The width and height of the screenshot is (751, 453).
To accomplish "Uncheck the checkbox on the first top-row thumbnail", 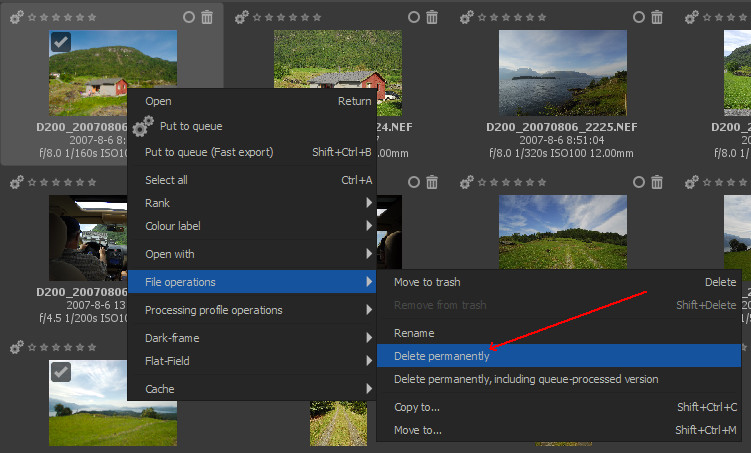I will pyautogui.click(x=60, y=42).
